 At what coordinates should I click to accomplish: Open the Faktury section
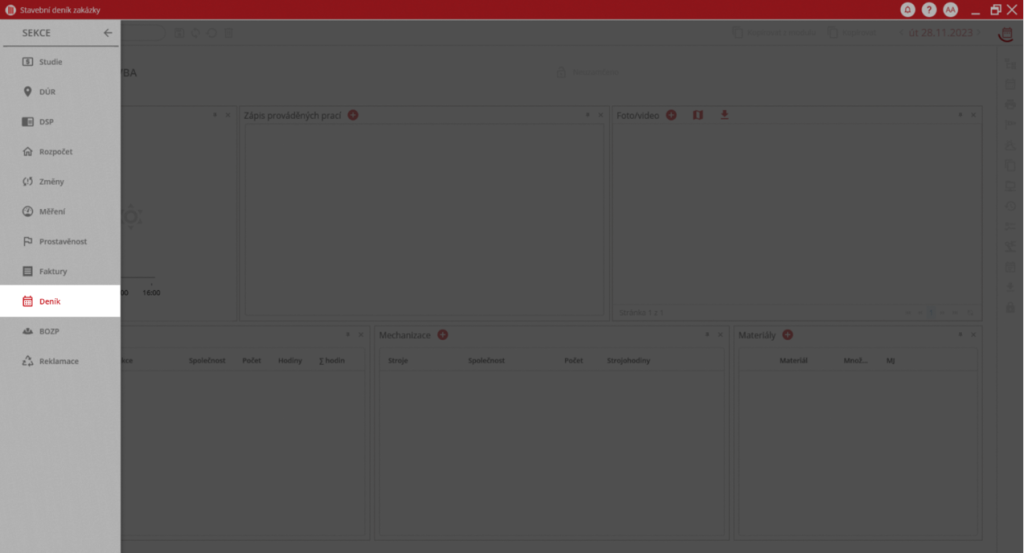point(53,271)
